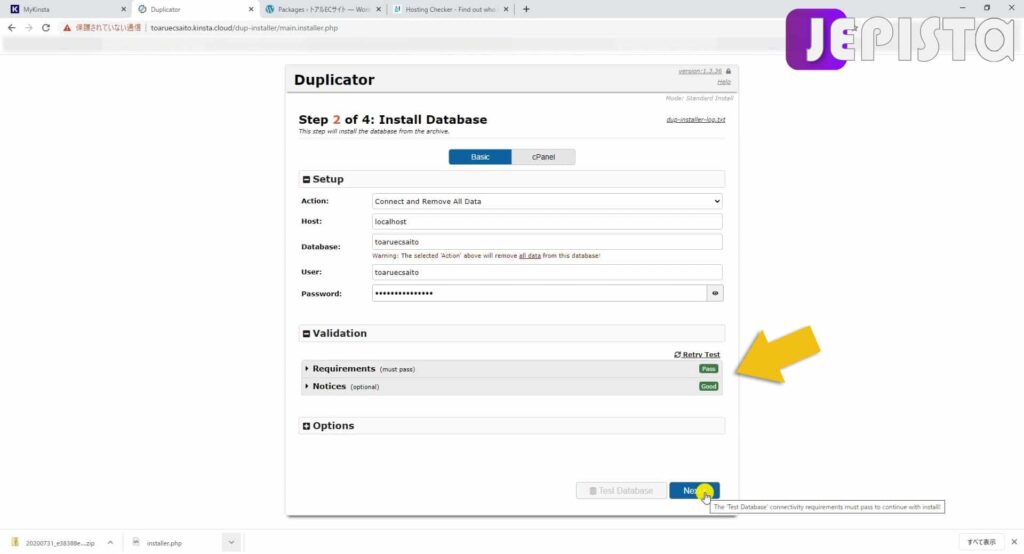Select the Basic mode tab
This screenshot has width=1024, height=554.
[480, 157]
